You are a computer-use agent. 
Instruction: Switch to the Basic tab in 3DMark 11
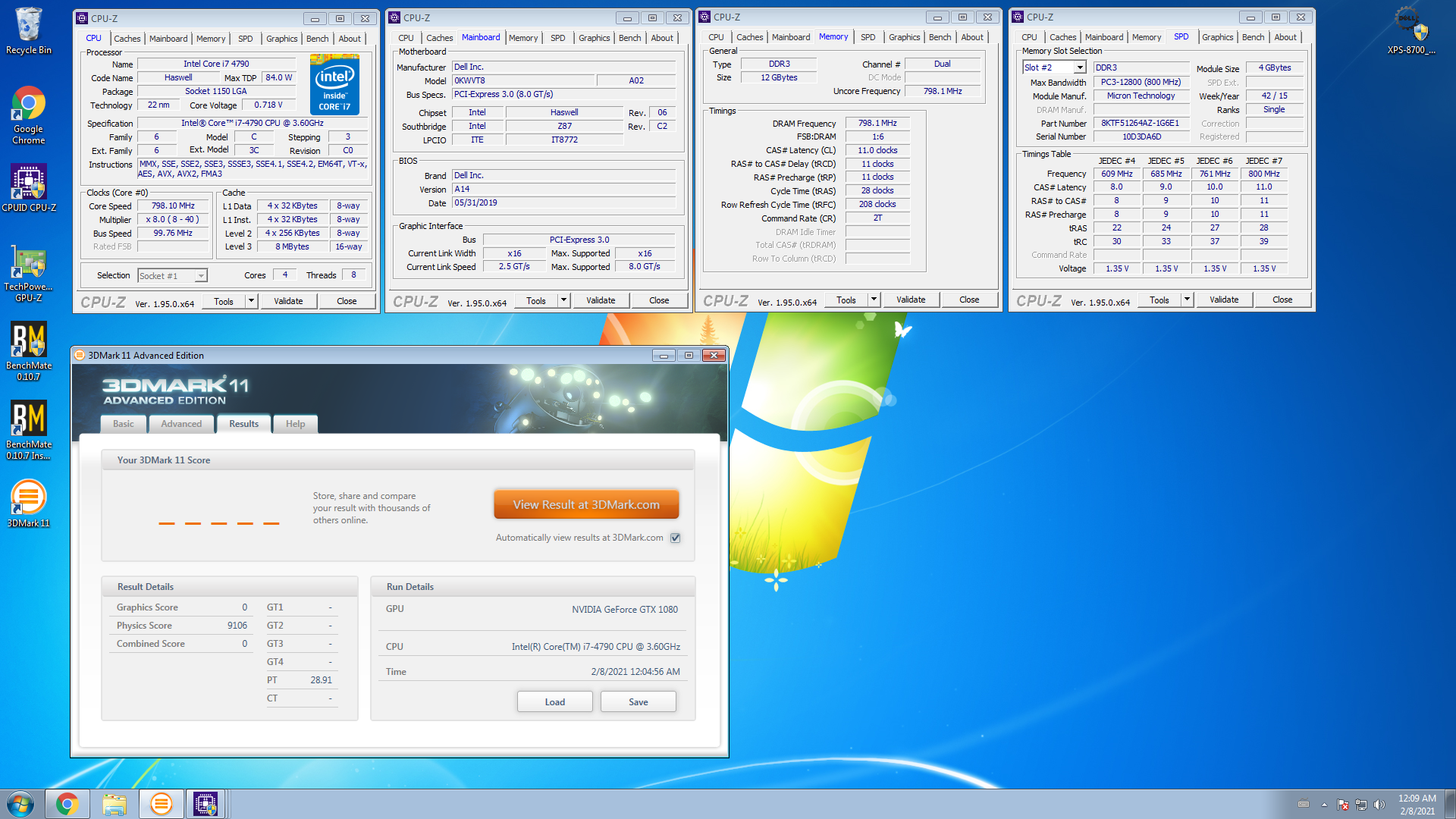pyautogui.click(x=124, y=424)
